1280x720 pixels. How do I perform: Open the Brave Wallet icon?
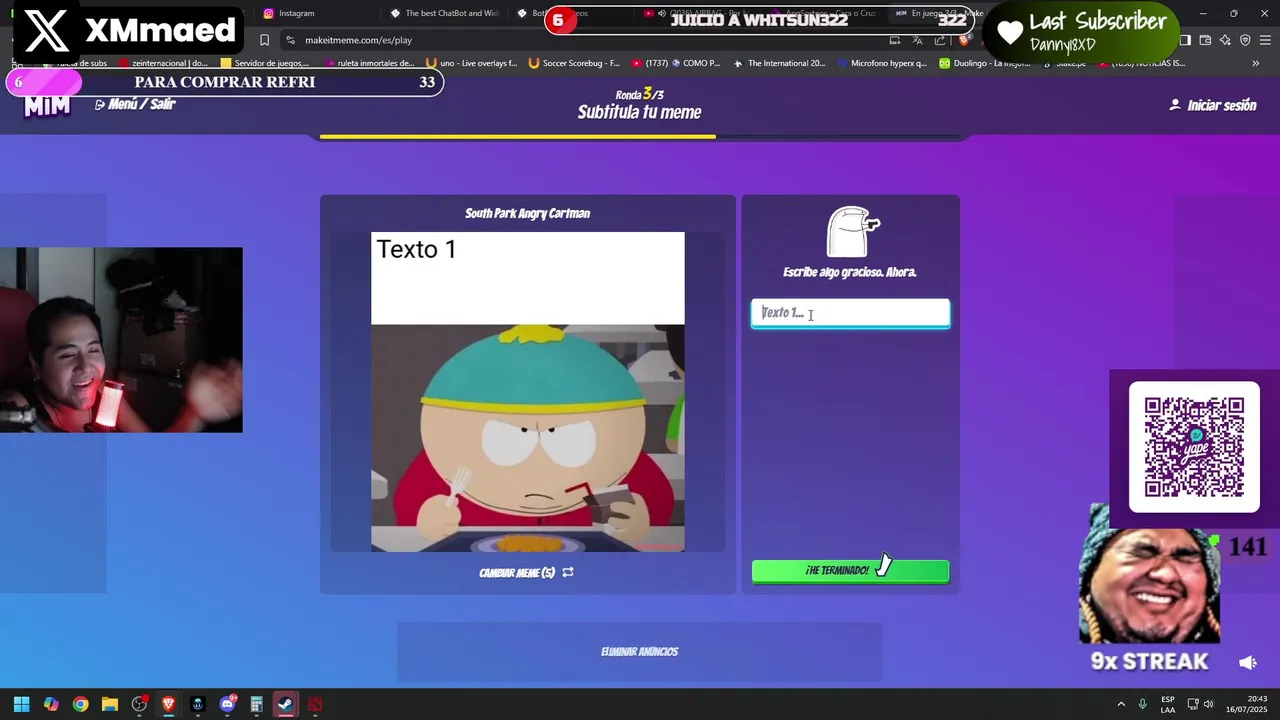pos(1205,40)
